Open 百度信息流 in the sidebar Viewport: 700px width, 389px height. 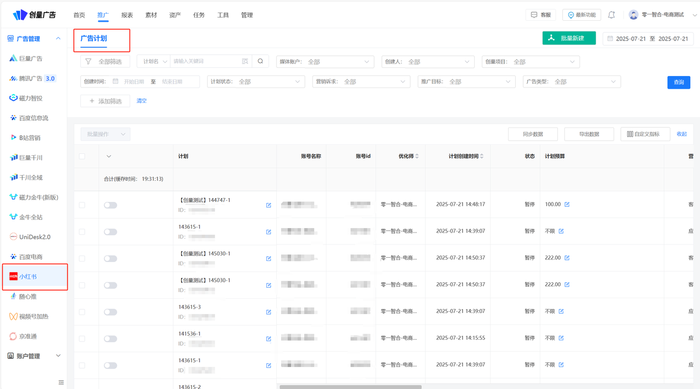29,118
